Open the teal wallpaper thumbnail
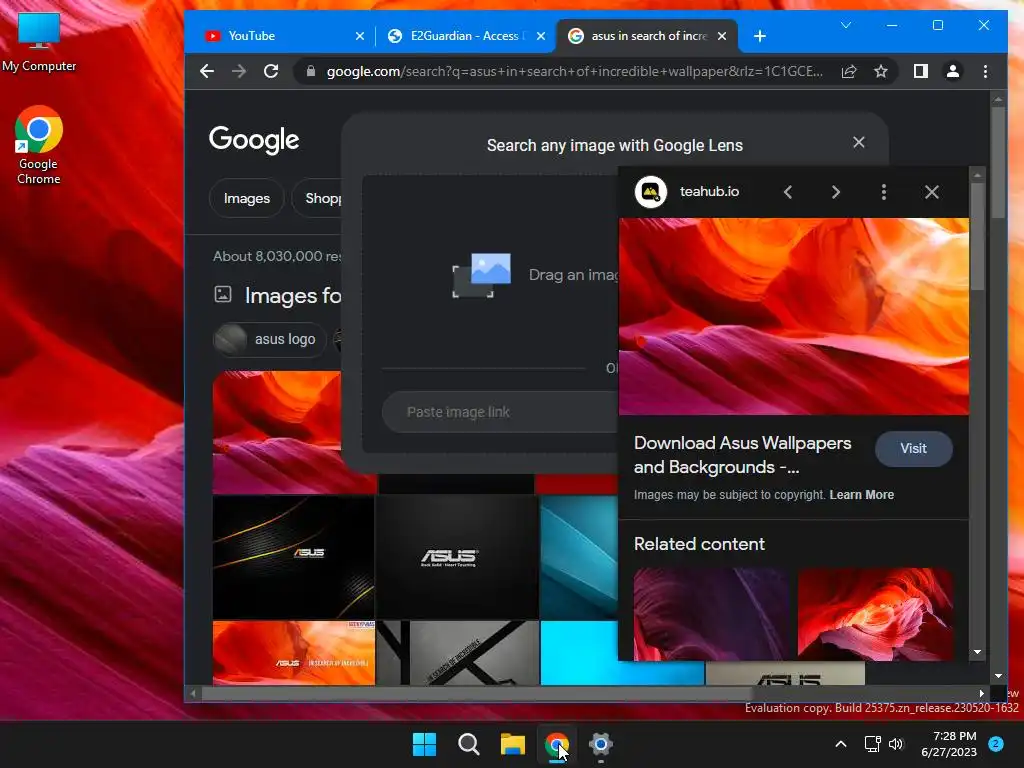Image resolution: width=1024 pixels, height=768 pixels. (579, 557)
